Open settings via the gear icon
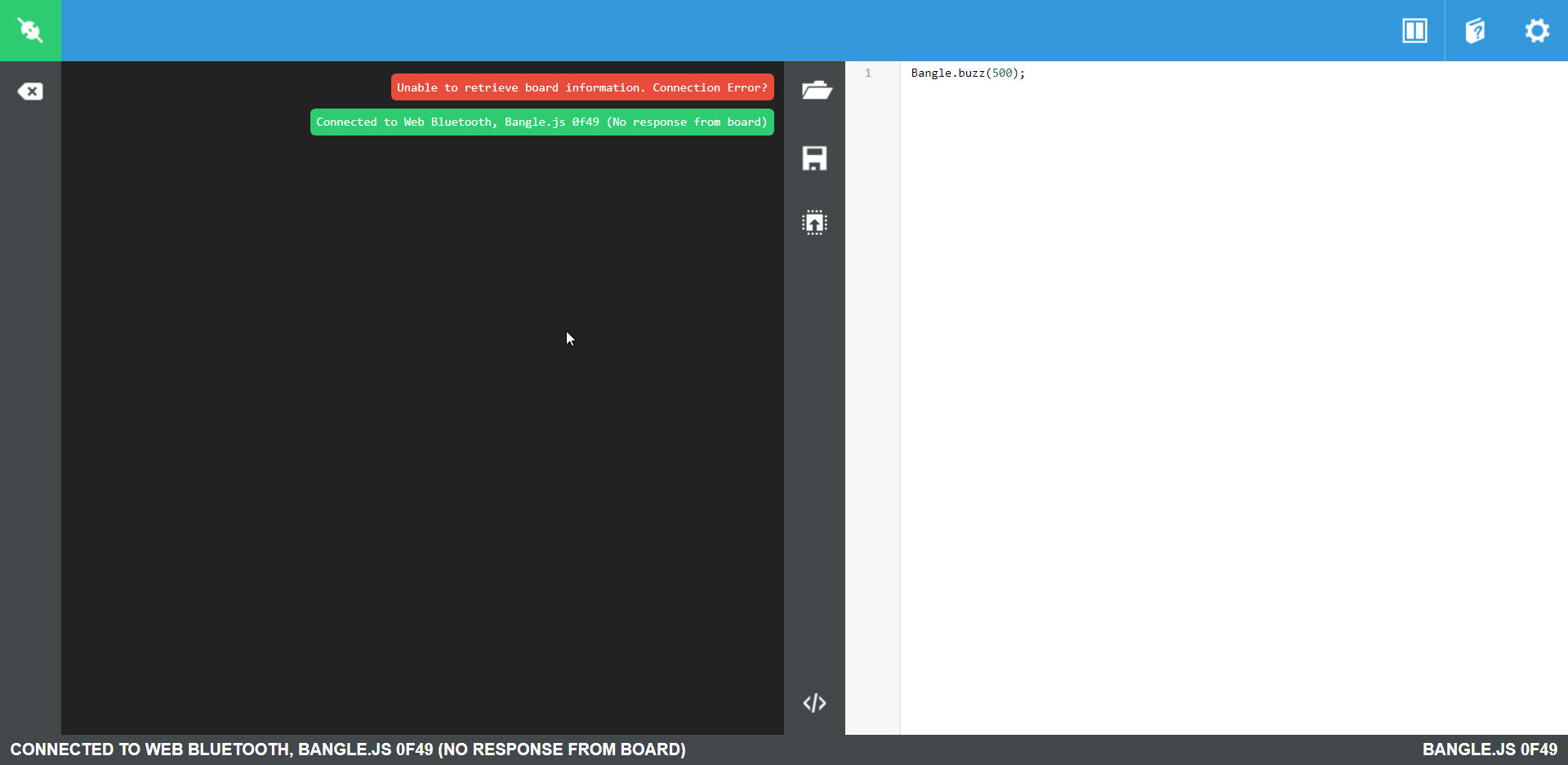Image resolution: width=1568 pixels, height=765 pixels. pyautogui.click(x=1537, y=31)
